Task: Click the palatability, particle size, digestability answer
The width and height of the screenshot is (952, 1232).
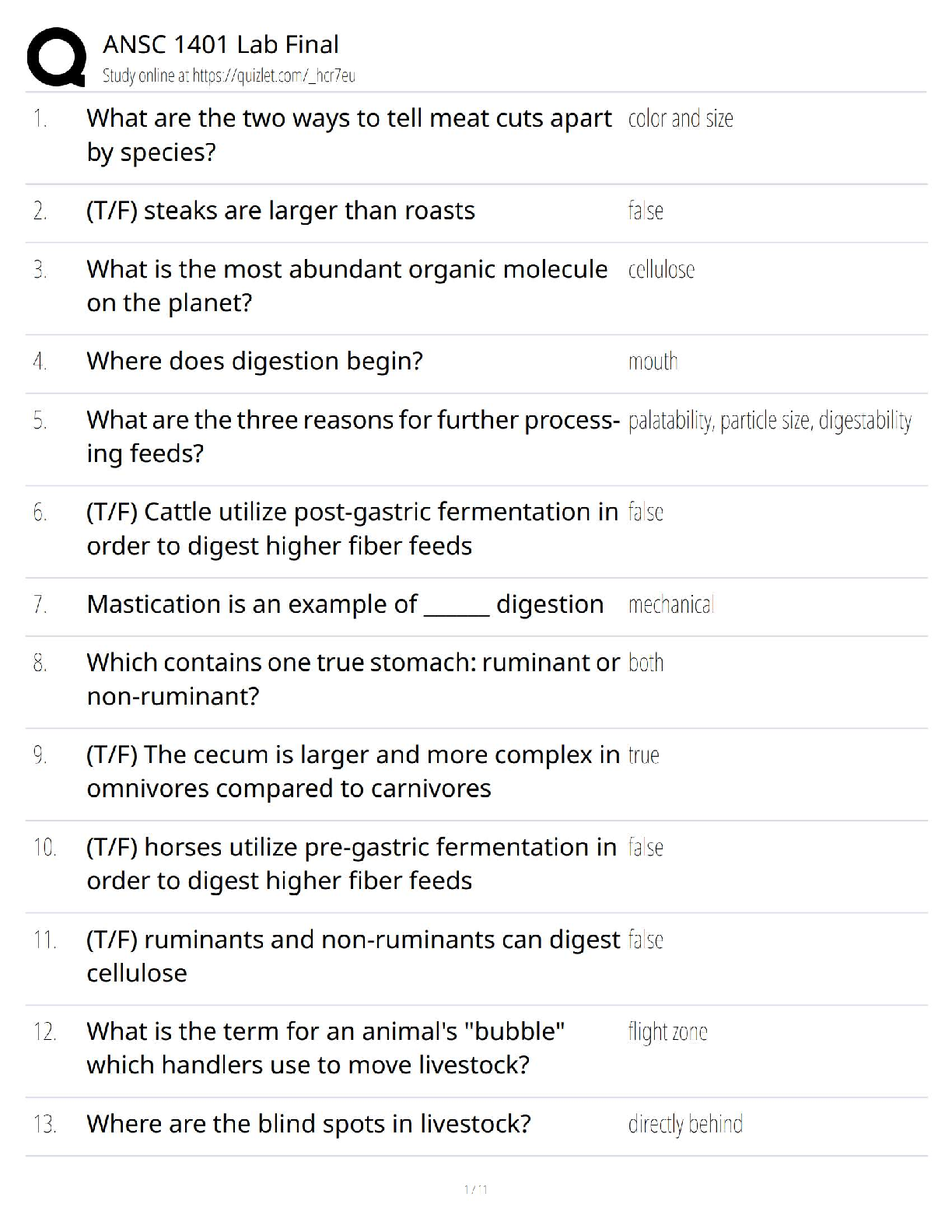Action: tap(769, 421)
